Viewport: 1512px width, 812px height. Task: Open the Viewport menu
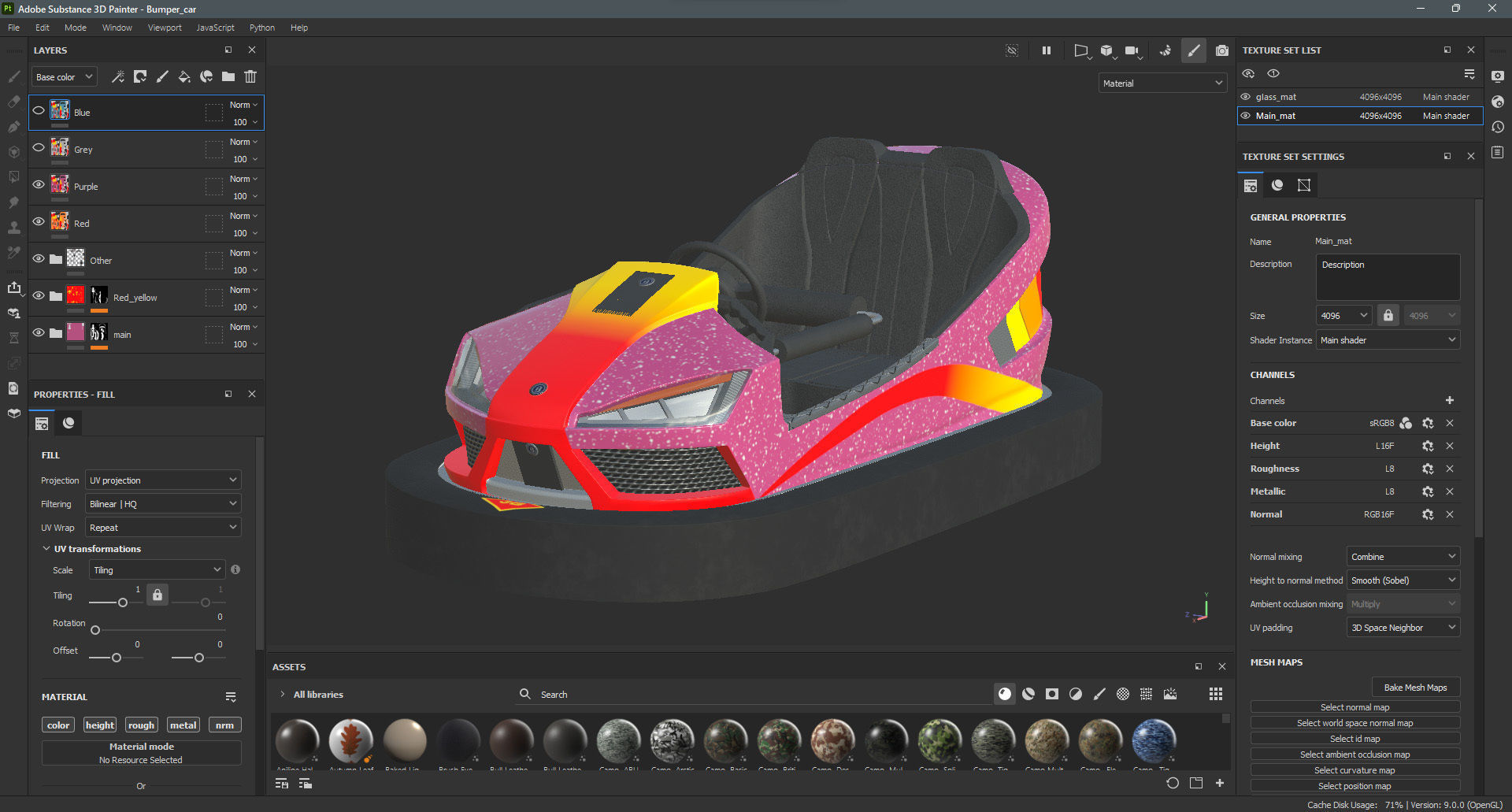tap(165, 28)
